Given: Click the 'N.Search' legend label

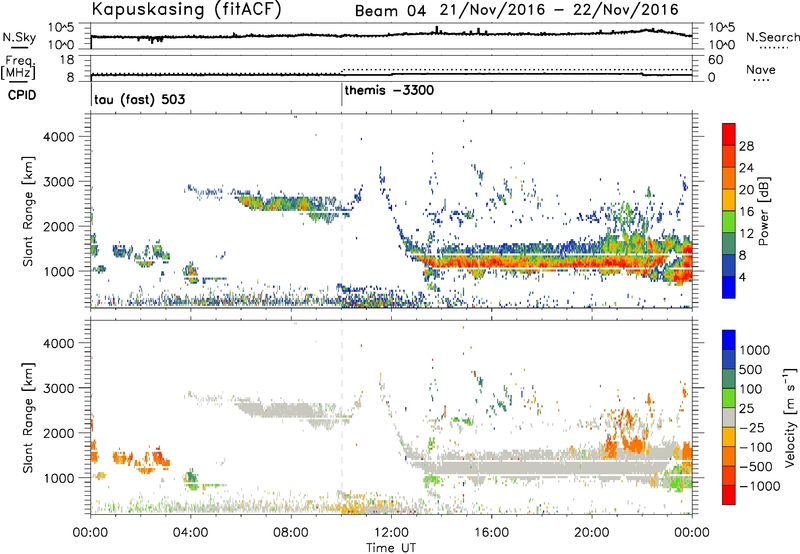Looking at the screenshot, I should [772, 37].
